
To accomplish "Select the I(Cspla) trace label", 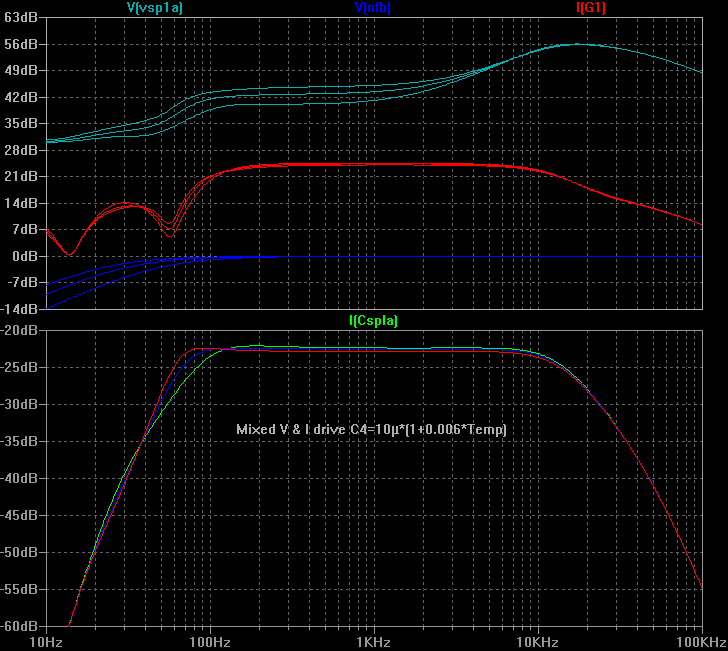I will (x=373, y=321).
